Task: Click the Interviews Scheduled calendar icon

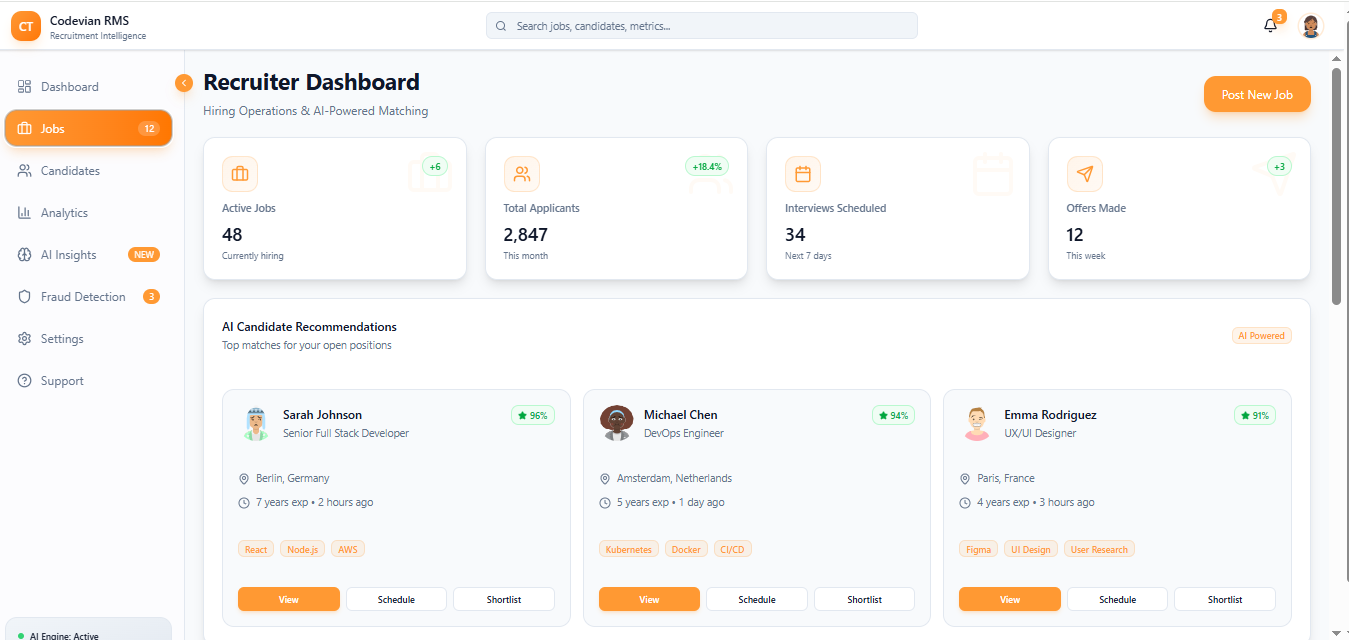Action: tap(802, 174)
